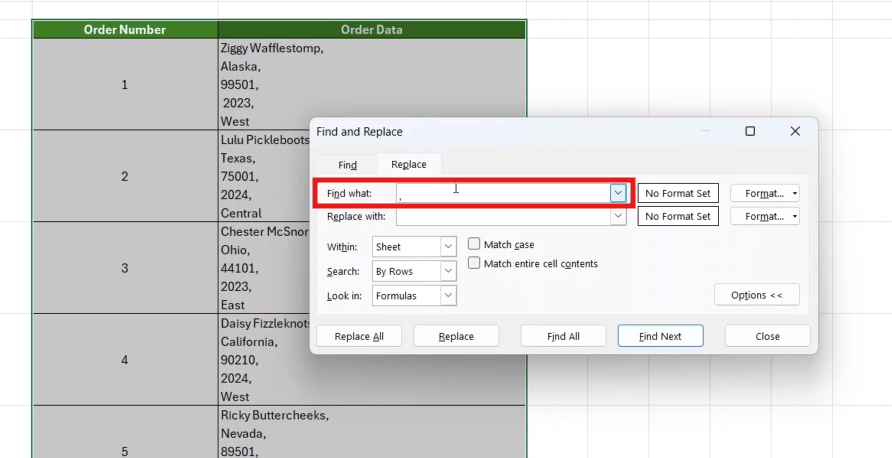Viewport: 892px width, 458px height.
Task: Select the Order Number header cell
Action: click(x=125, y=30)
